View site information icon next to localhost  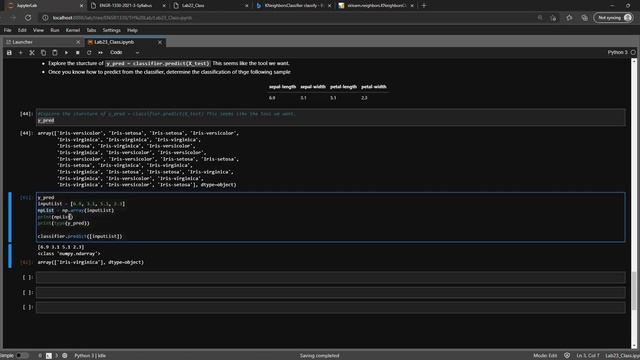(45, 18)
